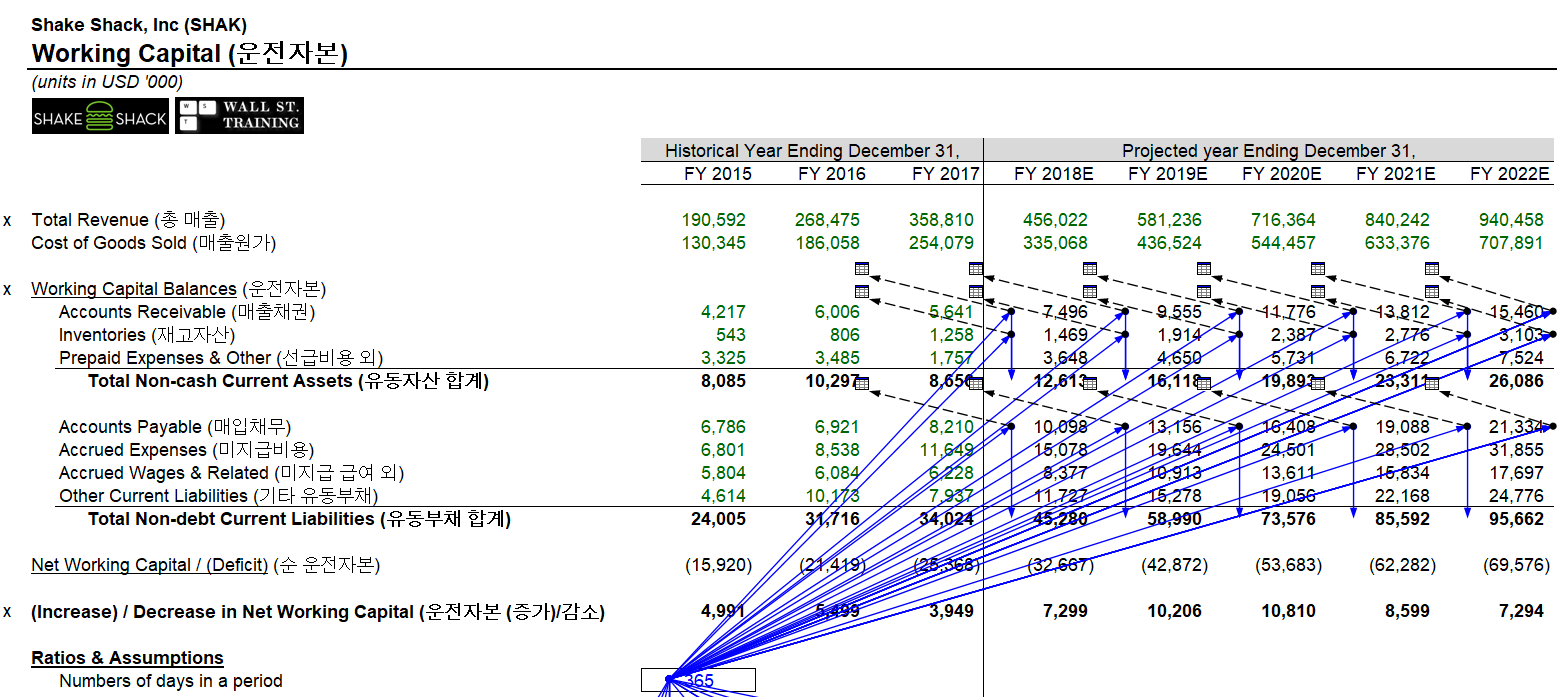Select FY 2016 Accounts Receivable value 6,006
This screenshot has width=1557, height=697.
(x=837, y=312)
